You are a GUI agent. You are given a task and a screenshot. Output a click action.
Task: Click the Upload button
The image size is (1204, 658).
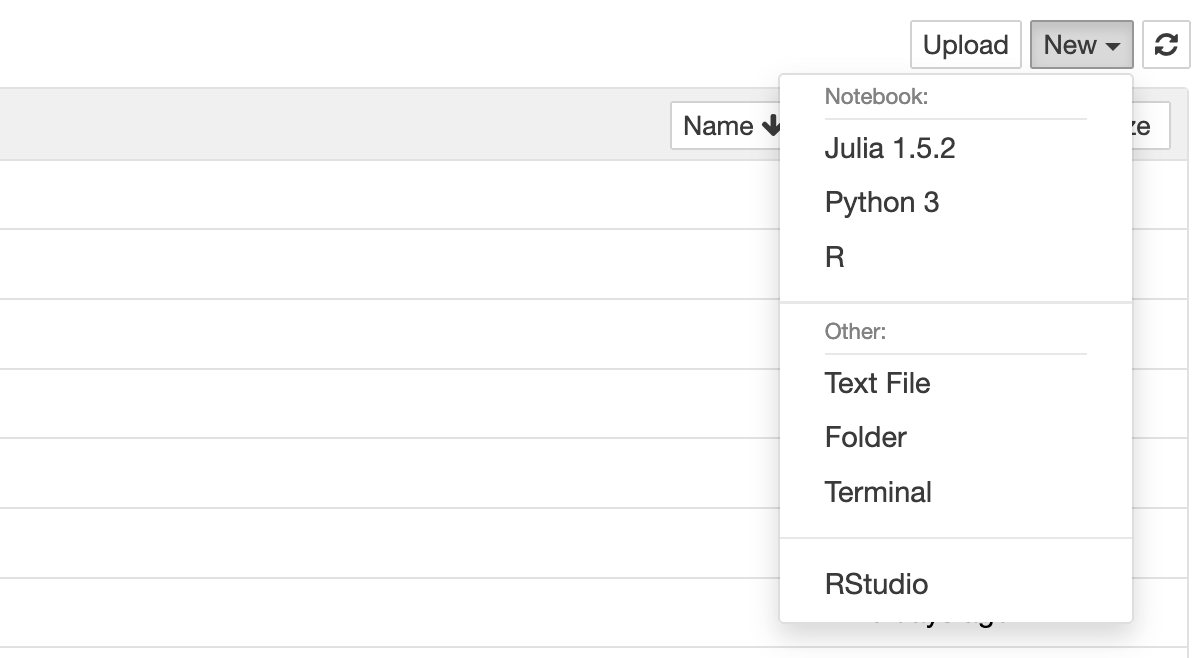pos(964,45)
